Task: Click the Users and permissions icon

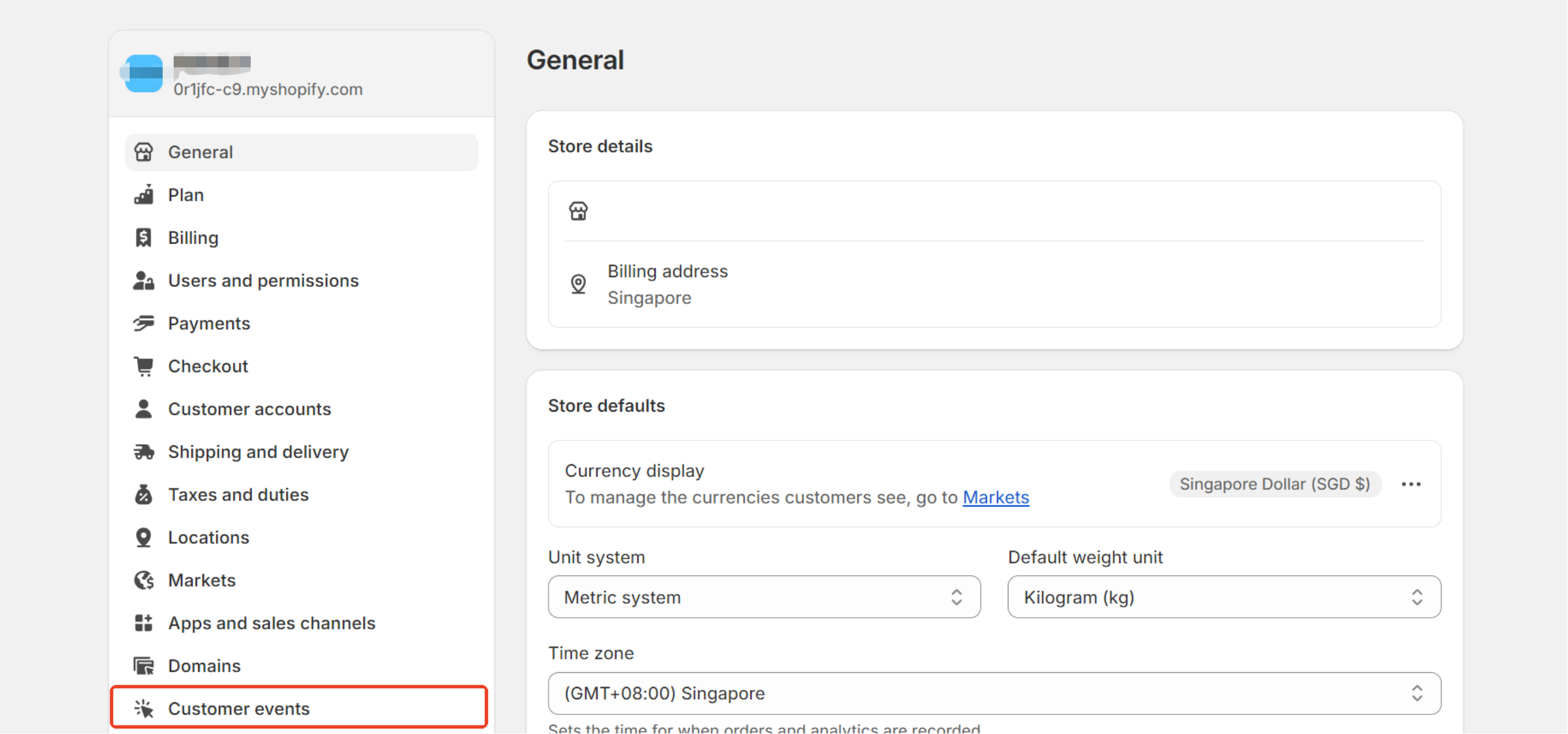Action: tap(144, 280)
